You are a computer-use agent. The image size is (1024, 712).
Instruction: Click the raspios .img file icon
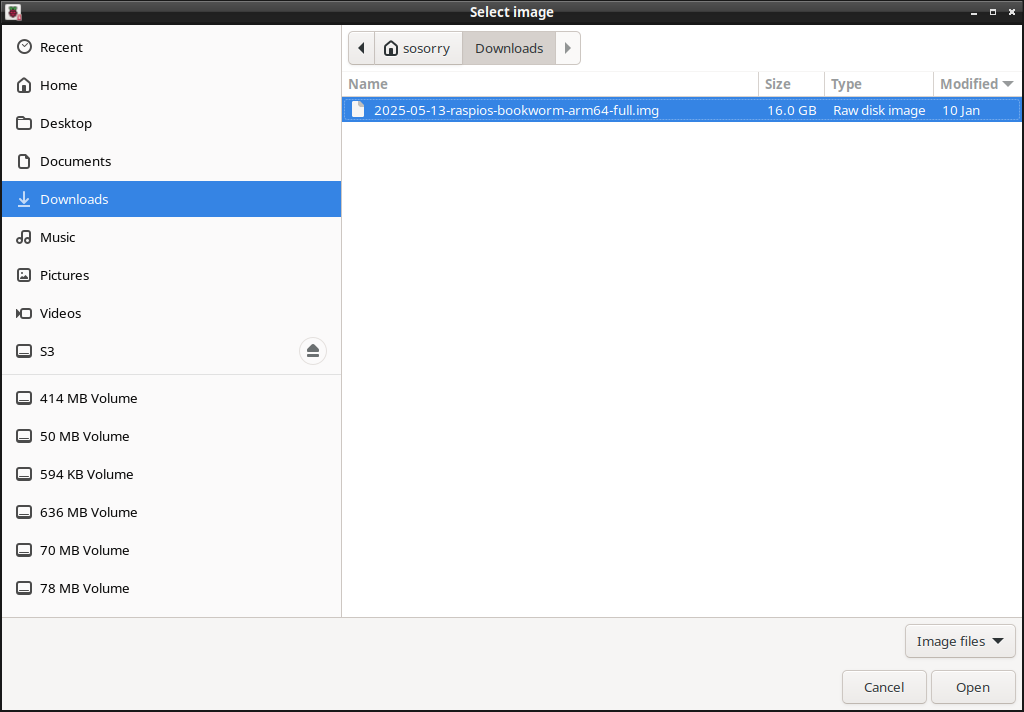tap(358, 110)
